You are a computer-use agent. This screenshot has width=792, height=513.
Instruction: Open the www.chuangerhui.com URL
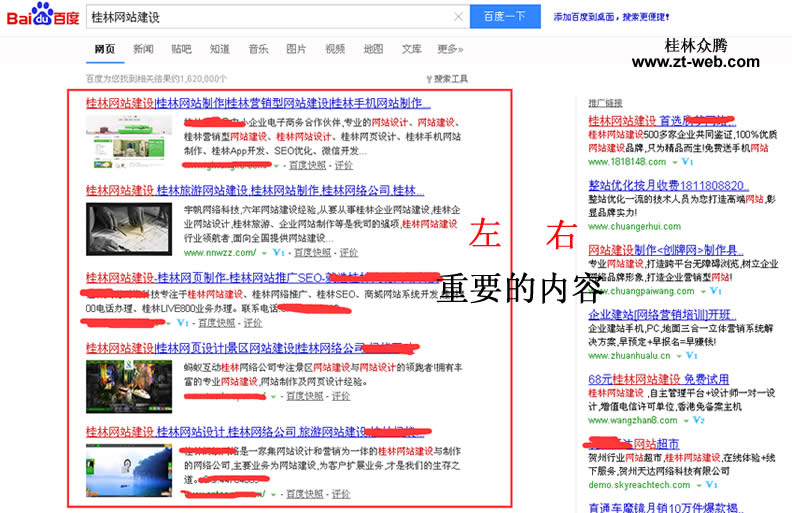pos(634,227)
